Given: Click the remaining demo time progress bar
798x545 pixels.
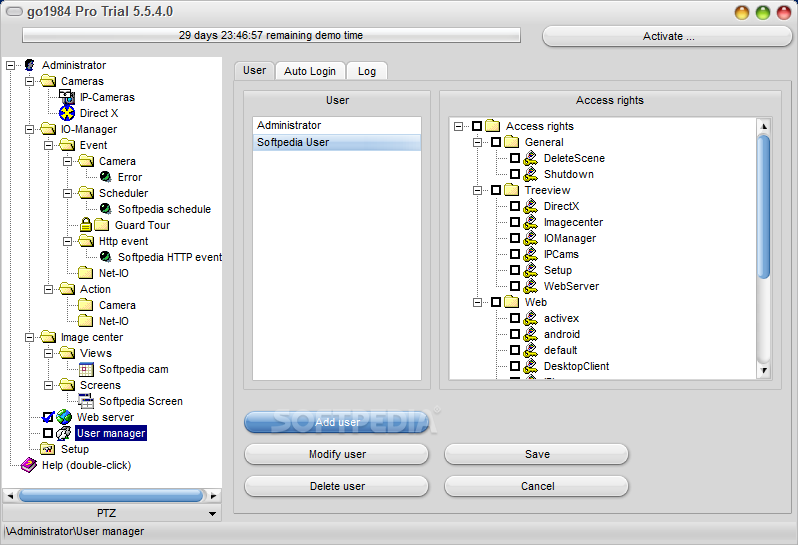Looking at the screenshot, I should pyautogui.click(x=271, y=35).
